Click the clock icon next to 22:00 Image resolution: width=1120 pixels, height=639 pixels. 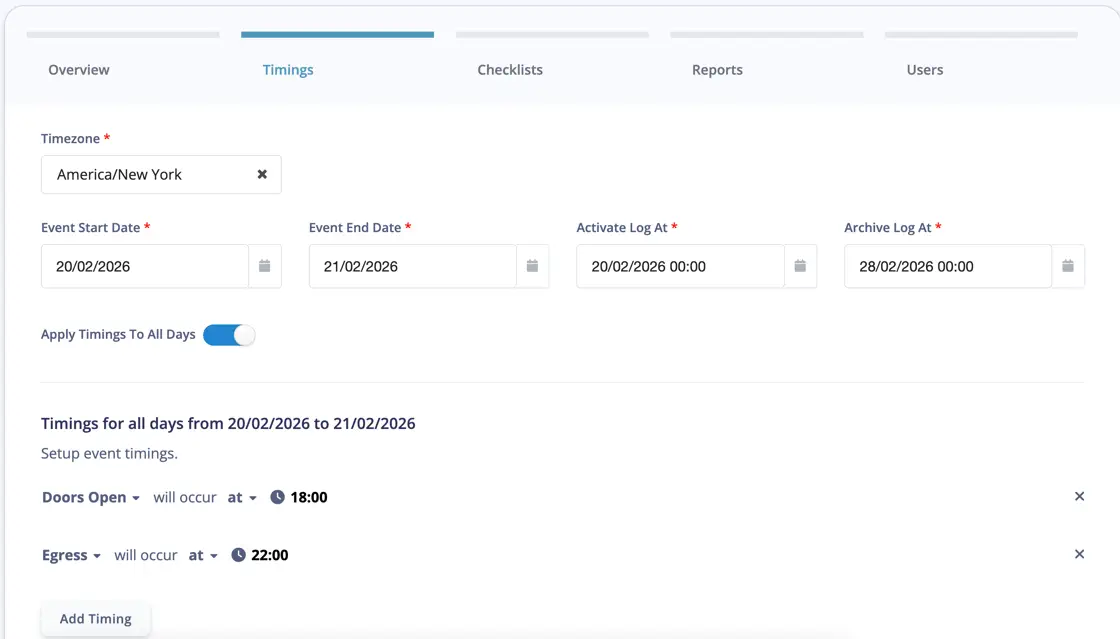tap(237, 554)
